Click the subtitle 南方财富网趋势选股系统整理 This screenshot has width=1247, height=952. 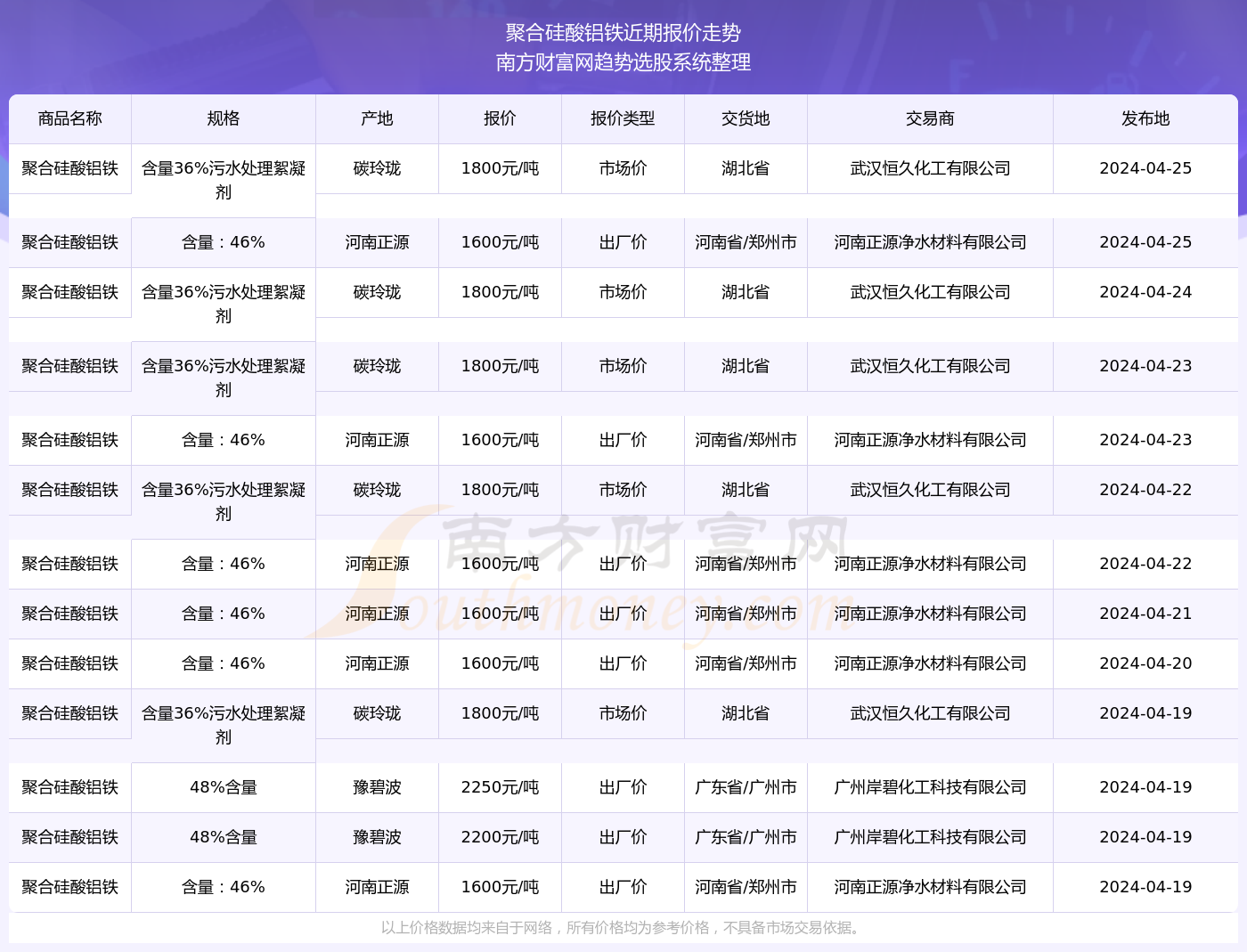click(623, 62)
